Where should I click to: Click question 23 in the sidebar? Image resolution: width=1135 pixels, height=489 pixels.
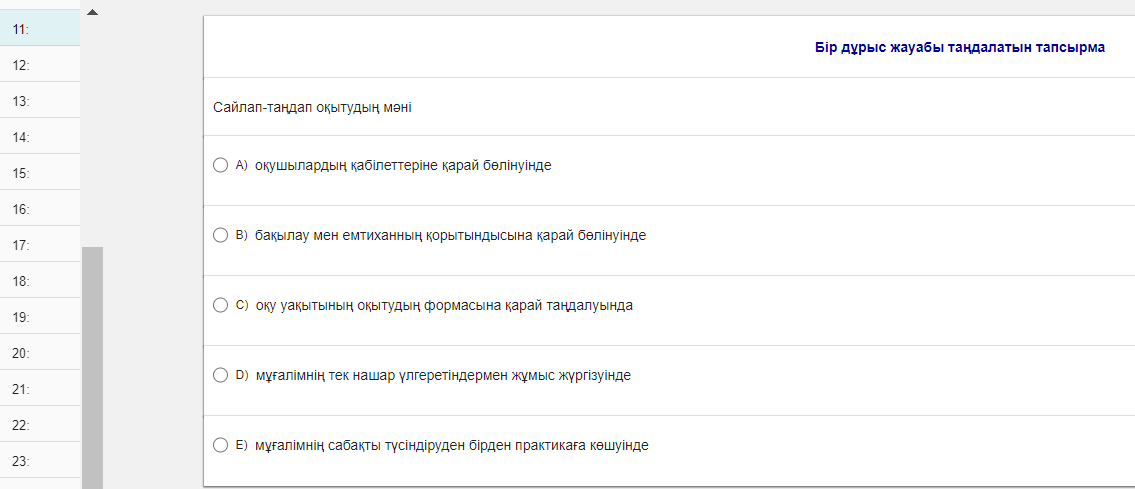(40, 461)
